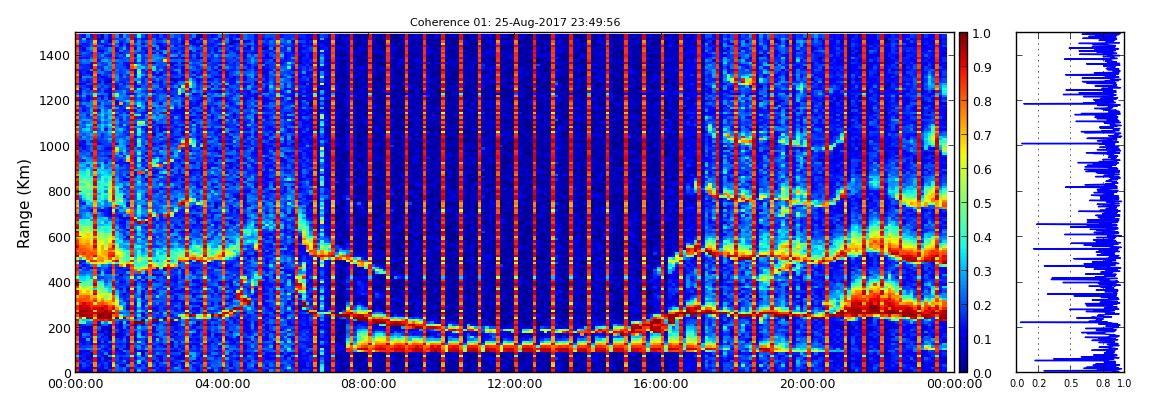Image resolution: width=1150 pixels, height=407 pixels.
Task: Click the colorbar 0.1 label
Action: click(983, 339)
